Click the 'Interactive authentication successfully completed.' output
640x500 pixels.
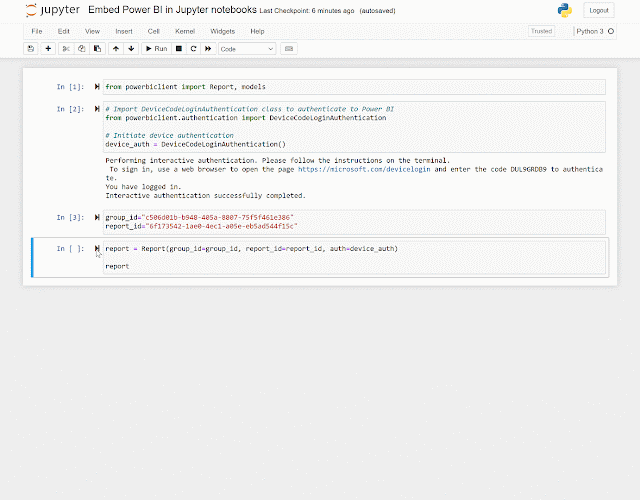coord(205,196)
